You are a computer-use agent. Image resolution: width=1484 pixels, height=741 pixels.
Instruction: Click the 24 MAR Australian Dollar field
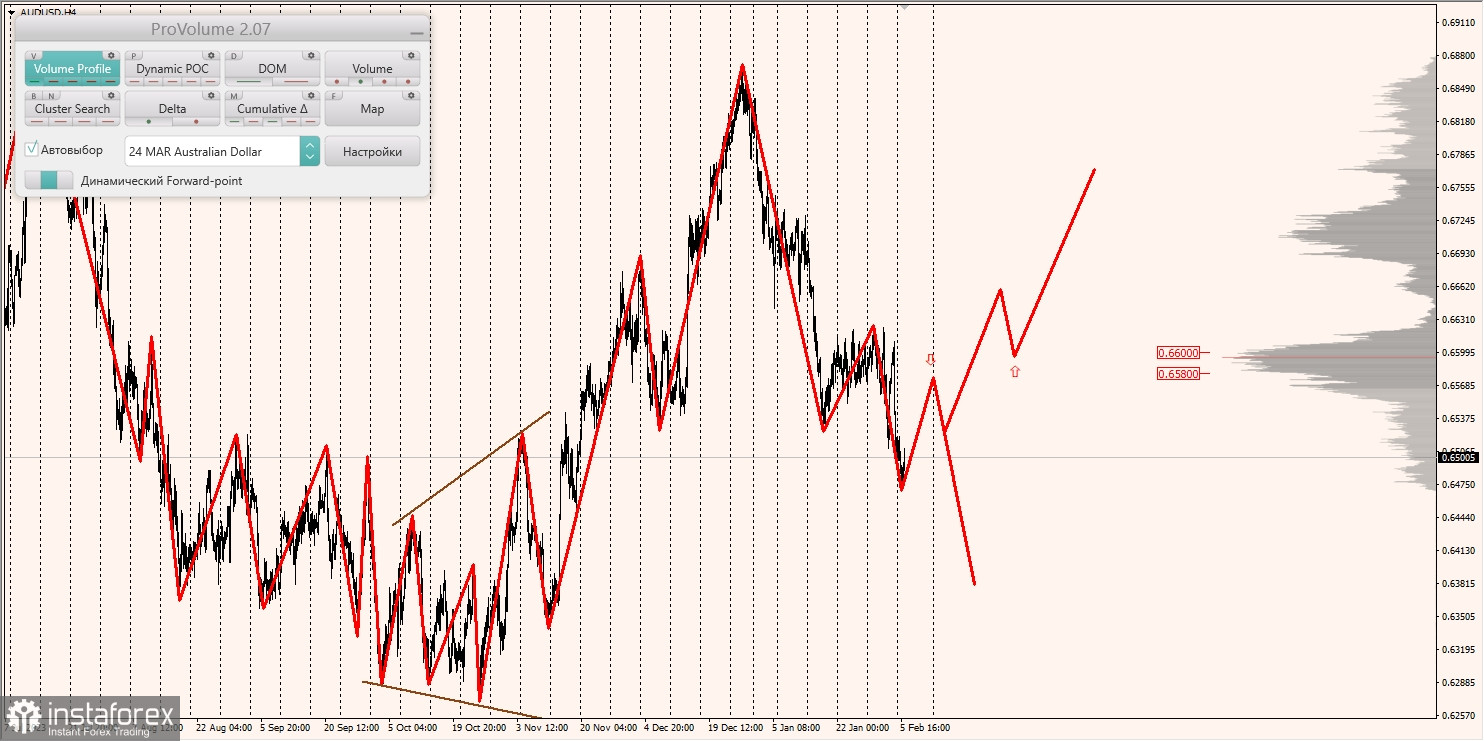212,151
